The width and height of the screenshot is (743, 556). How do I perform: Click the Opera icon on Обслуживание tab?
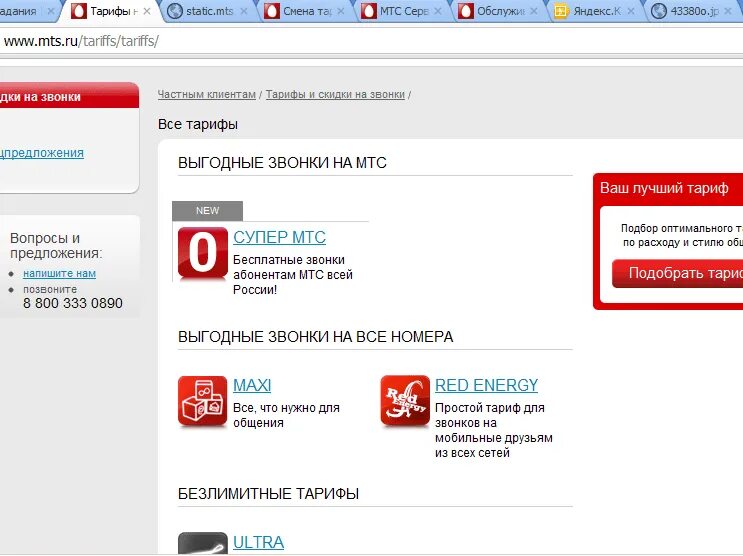(465, 11)
